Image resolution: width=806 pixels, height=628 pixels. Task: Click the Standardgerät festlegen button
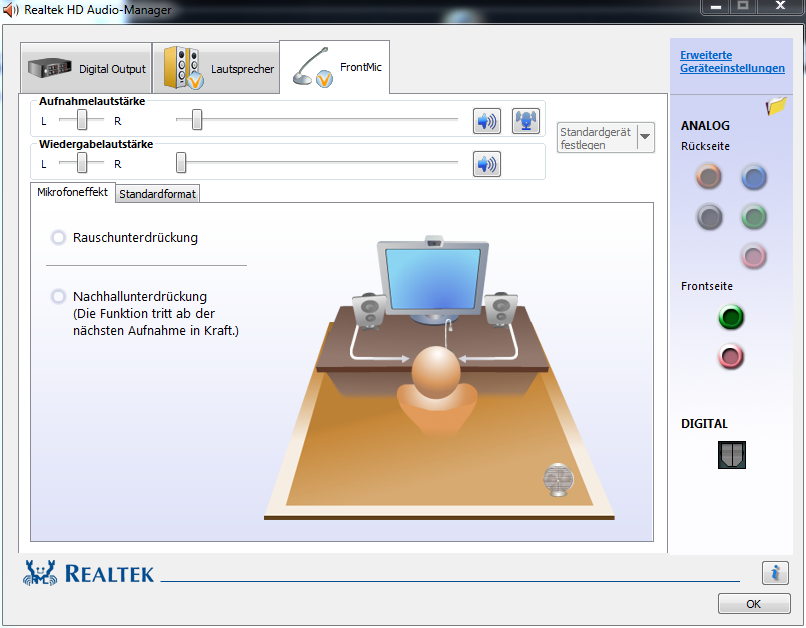click(x=597, y=138)
